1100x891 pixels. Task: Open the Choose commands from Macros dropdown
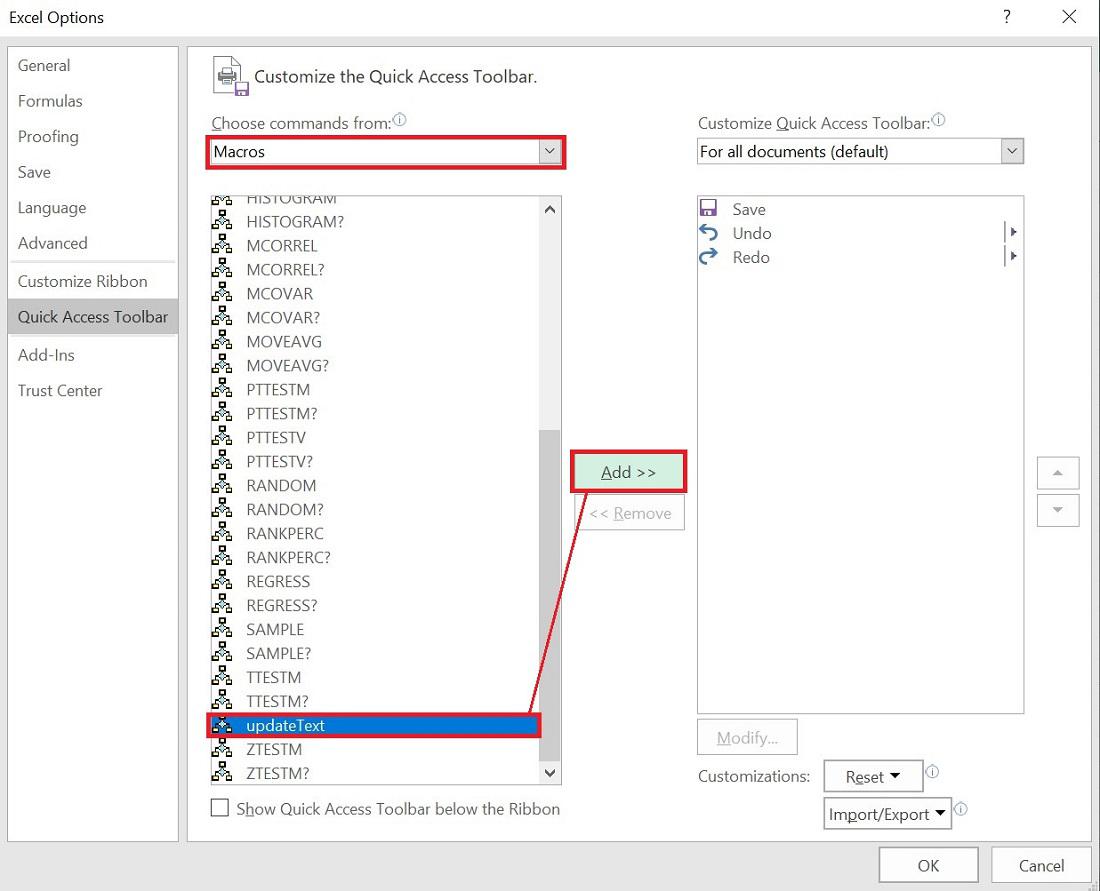click(550, 152)
